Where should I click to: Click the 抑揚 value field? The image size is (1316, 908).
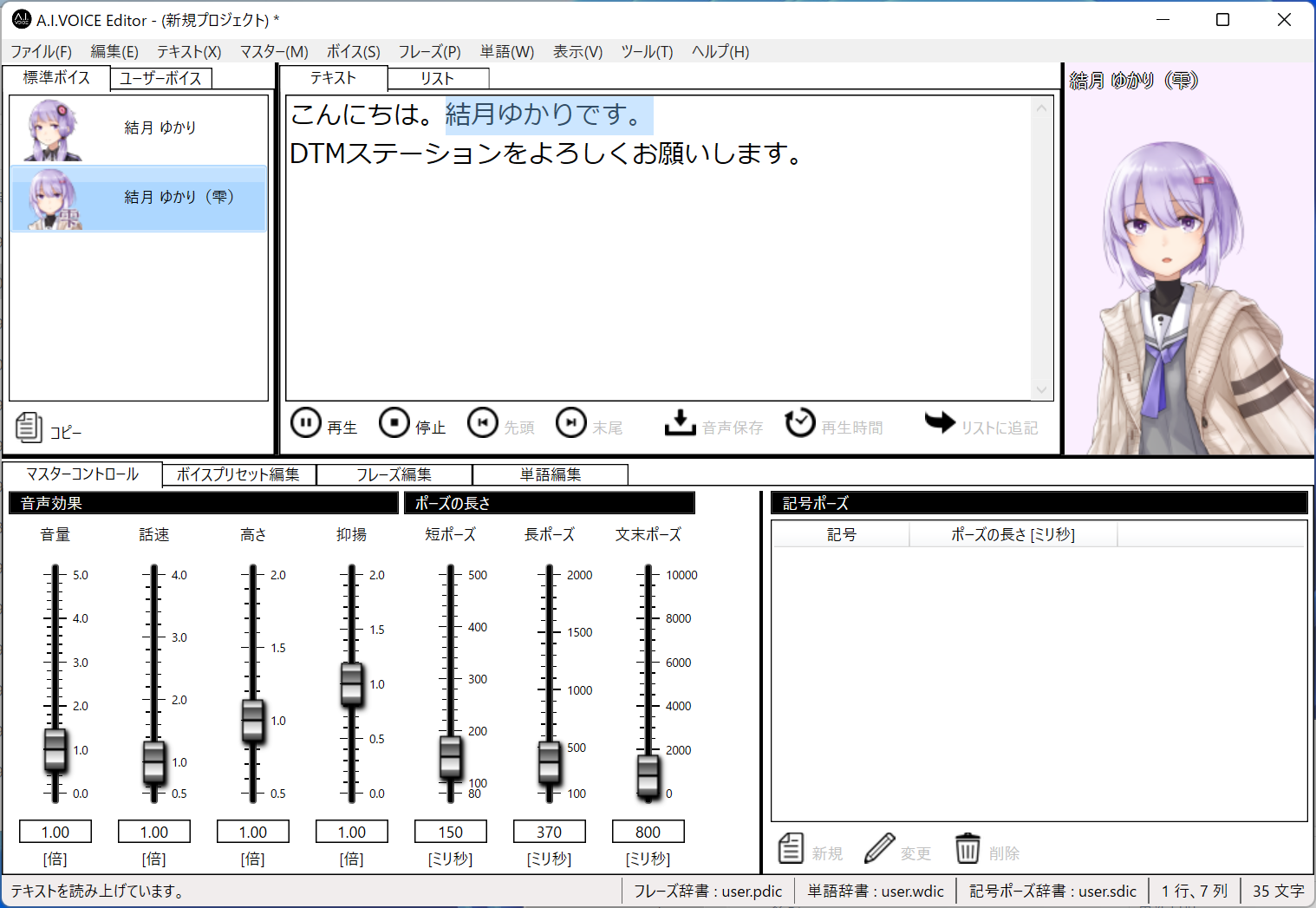click(x=352, y=832)
